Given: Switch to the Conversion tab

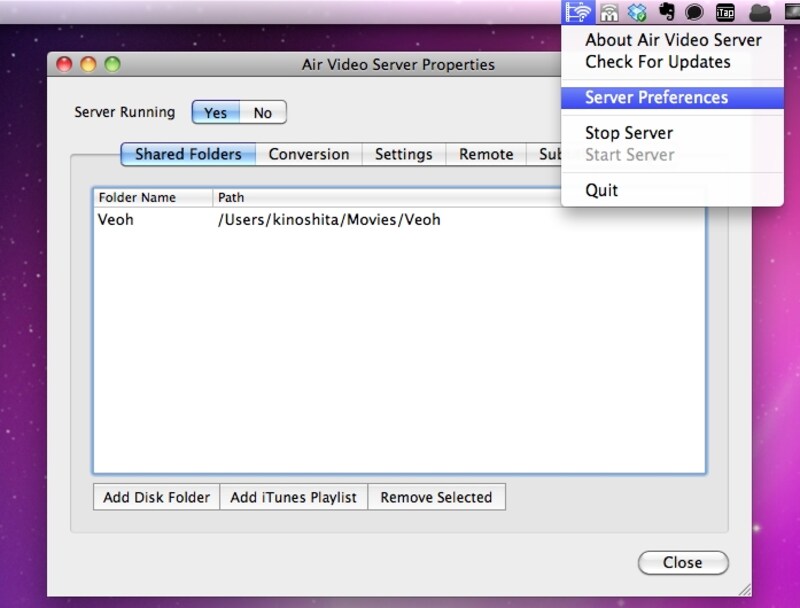Looking at the screenshot, I should click(x=309, y=154).
